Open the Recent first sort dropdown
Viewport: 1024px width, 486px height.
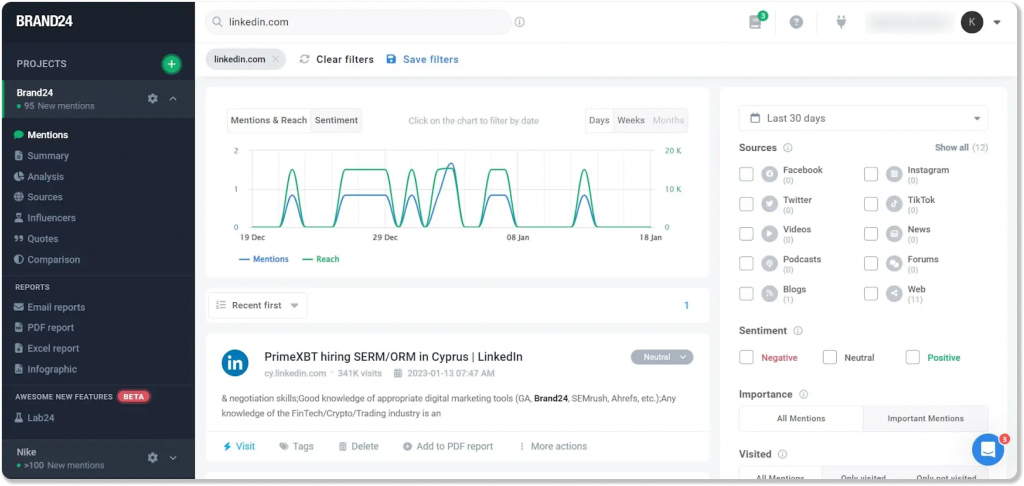[257, 306]
